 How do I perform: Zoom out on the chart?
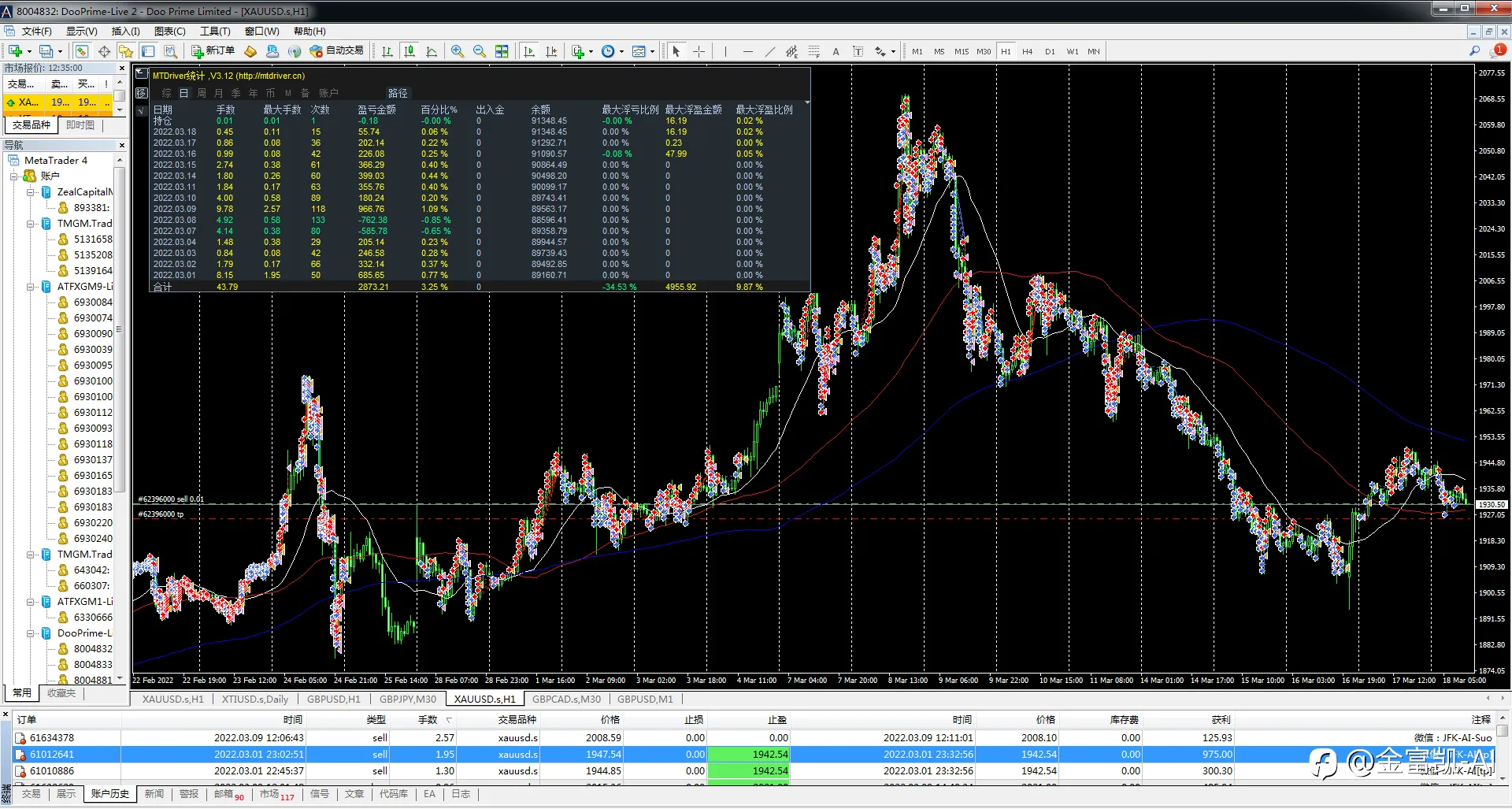point(480,51)
